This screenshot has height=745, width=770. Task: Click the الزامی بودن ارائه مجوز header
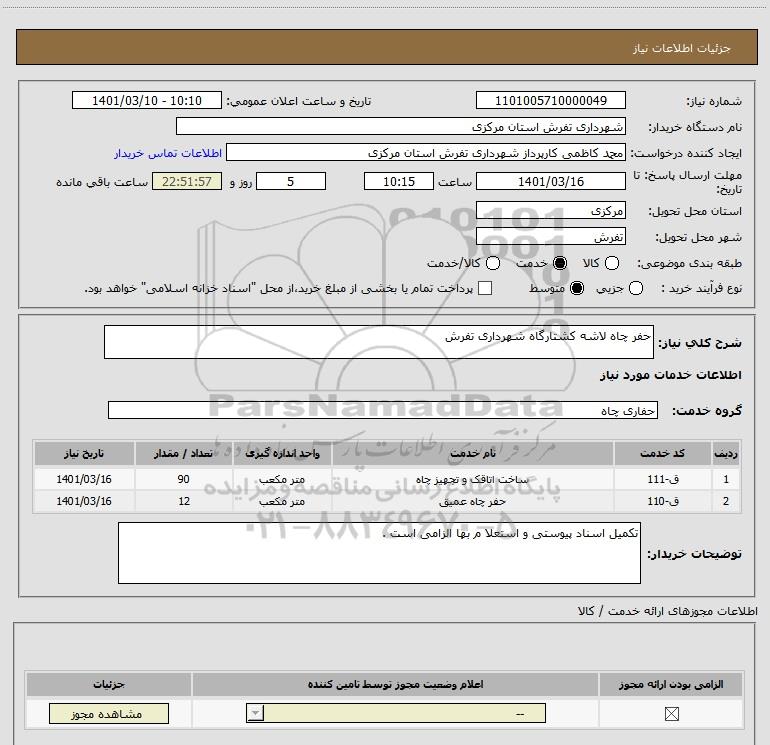671,684
